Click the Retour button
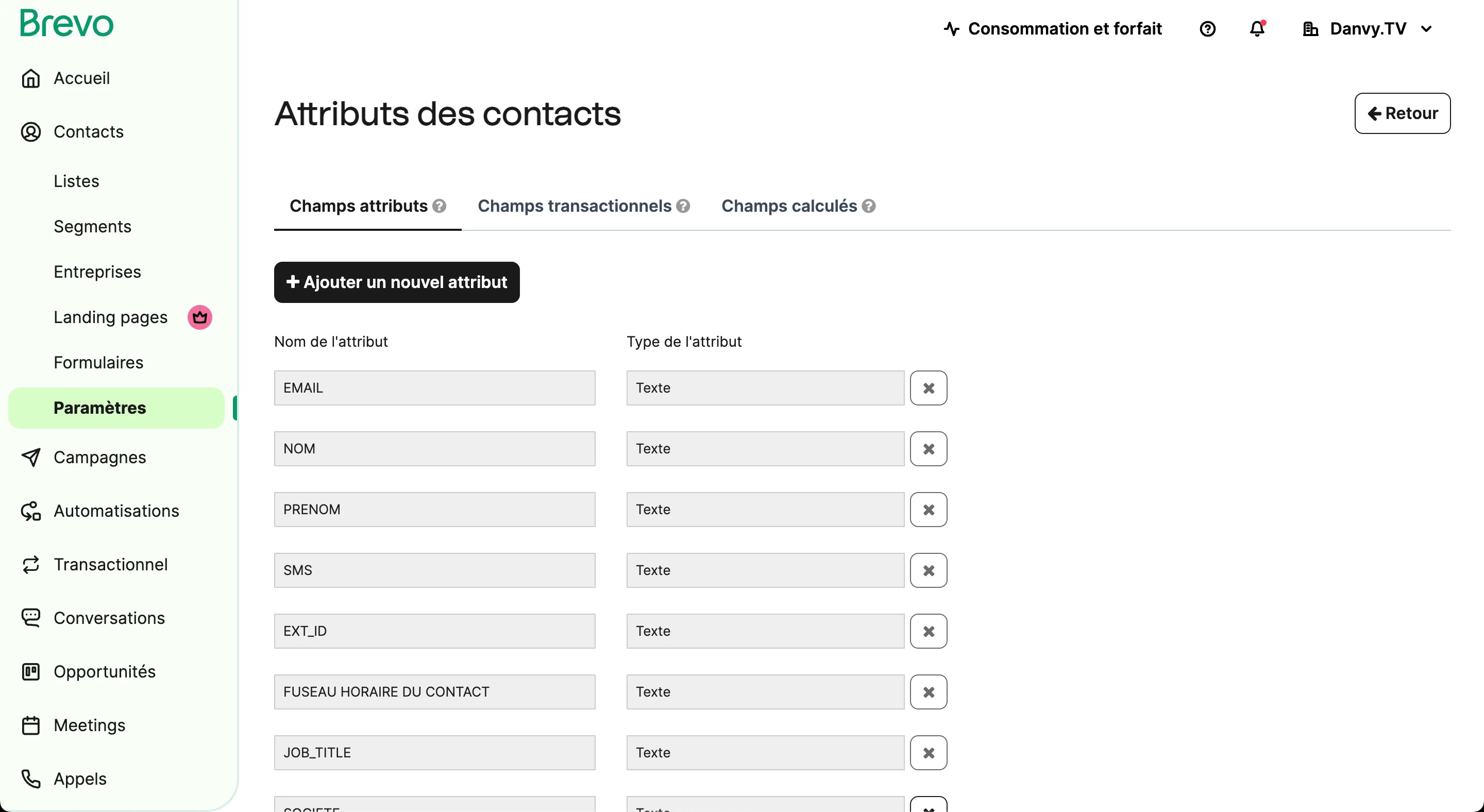Viewport: 1484px width, 812px height. click(1402, 113)
